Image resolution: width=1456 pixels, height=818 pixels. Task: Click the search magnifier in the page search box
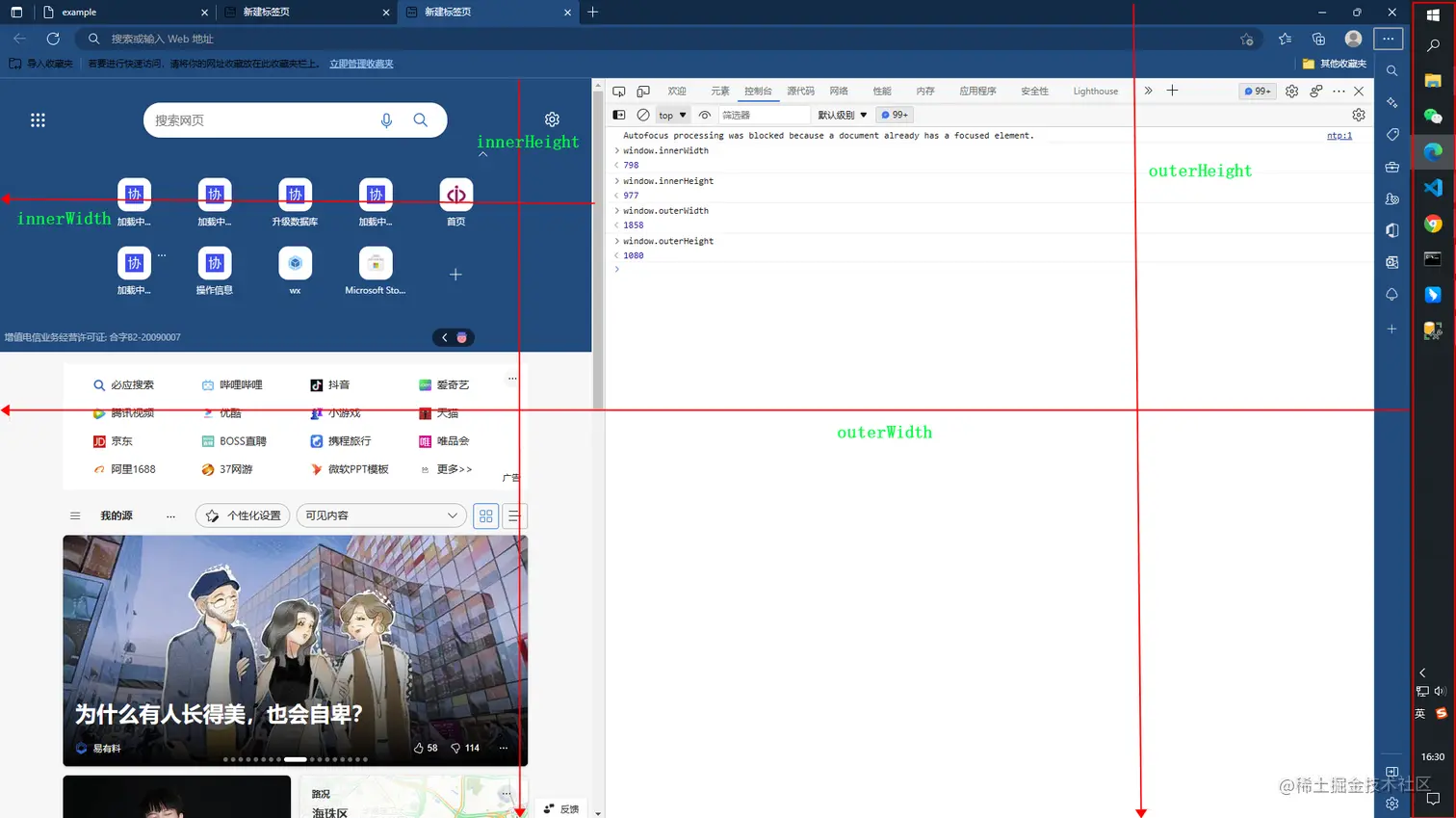point(421,120)
